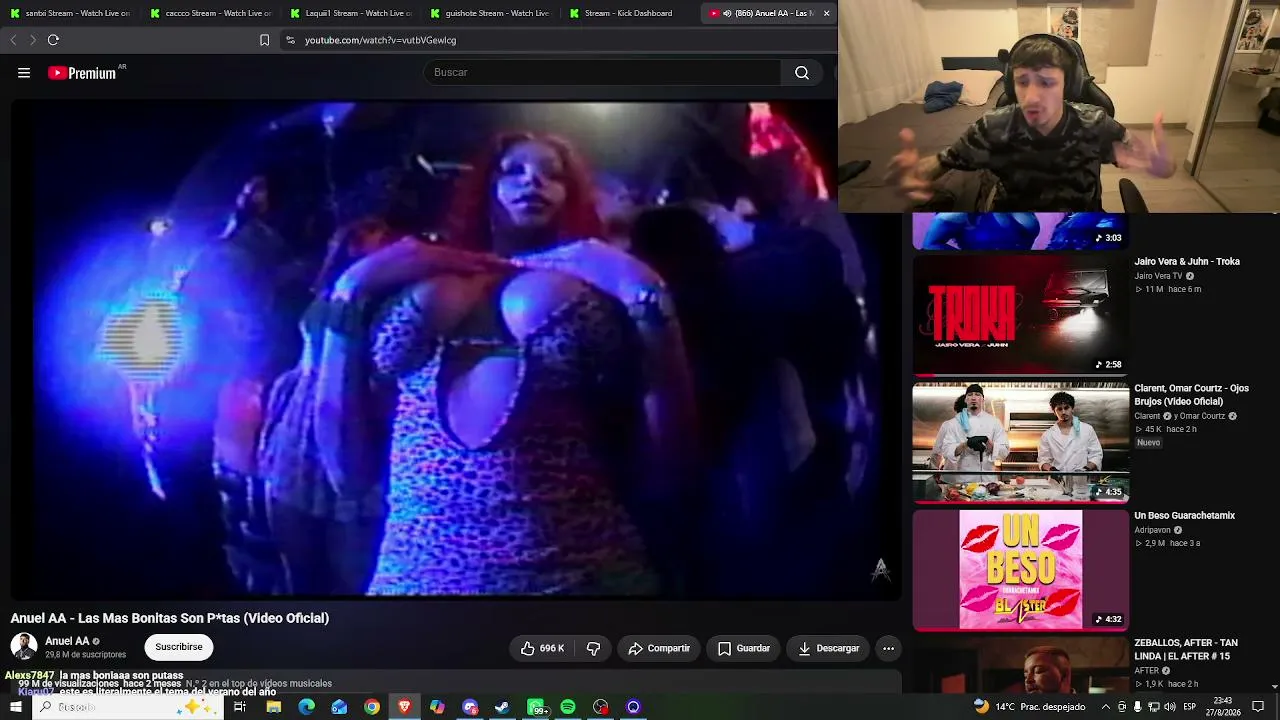This screenshot has width=1280, height=720.
Task: Go back with the browser back arrow
Action: pos(13,40)
